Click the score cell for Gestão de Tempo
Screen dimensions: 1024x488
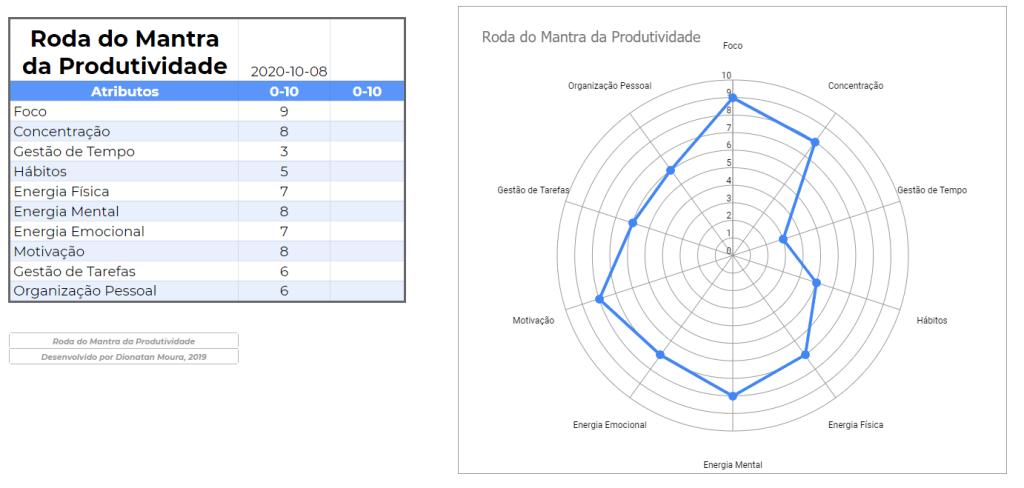click(x=284, y=152)
